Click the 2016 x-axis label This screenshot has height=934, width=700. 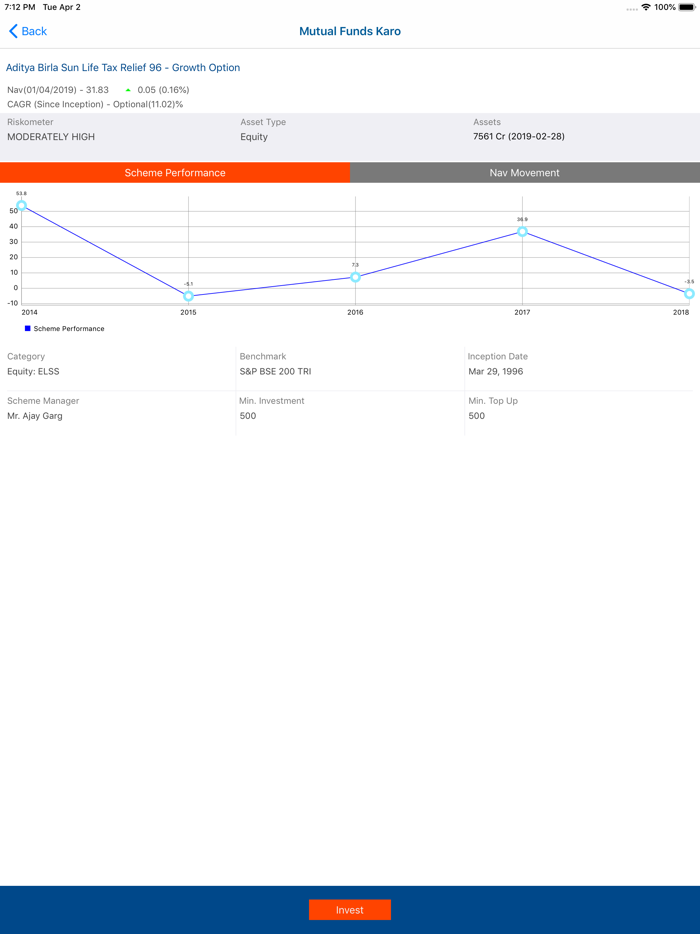click(x=355, y=312)
